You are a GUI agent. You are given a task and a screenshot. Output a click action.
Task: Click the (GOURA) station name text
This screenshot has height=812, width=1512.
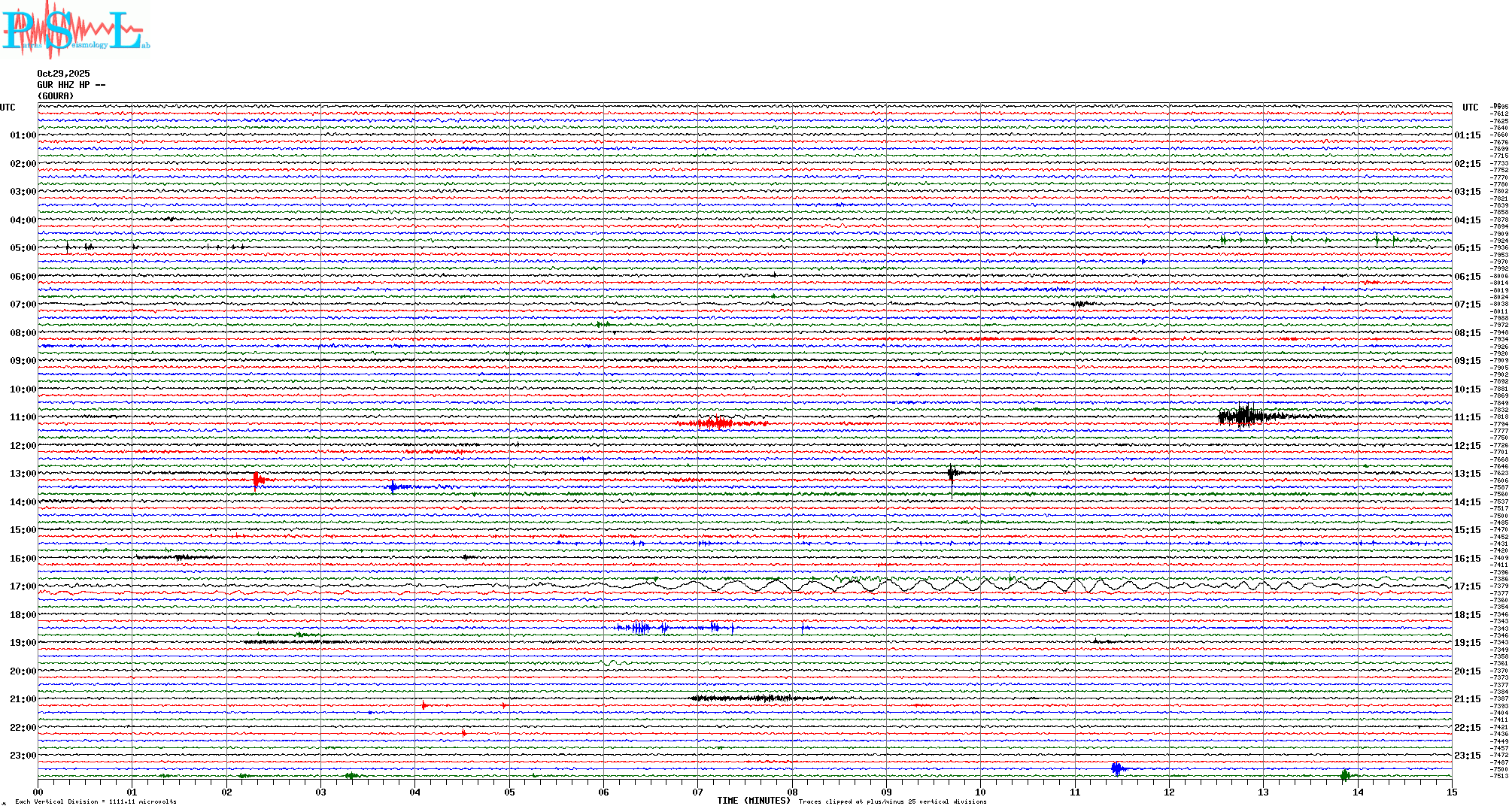pos(56,96)
